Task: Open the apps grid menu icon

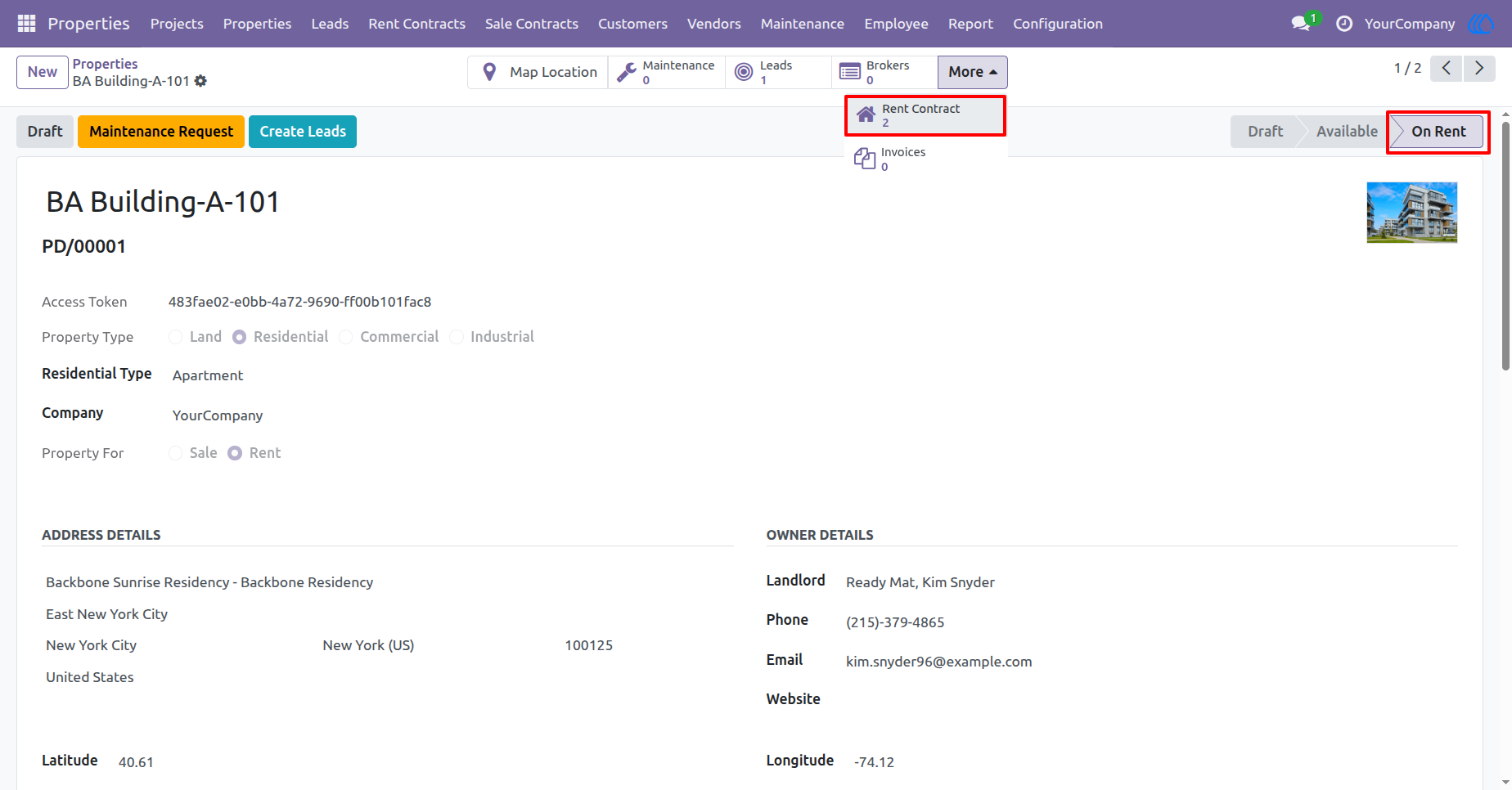Action: click(x=26, y=24)
